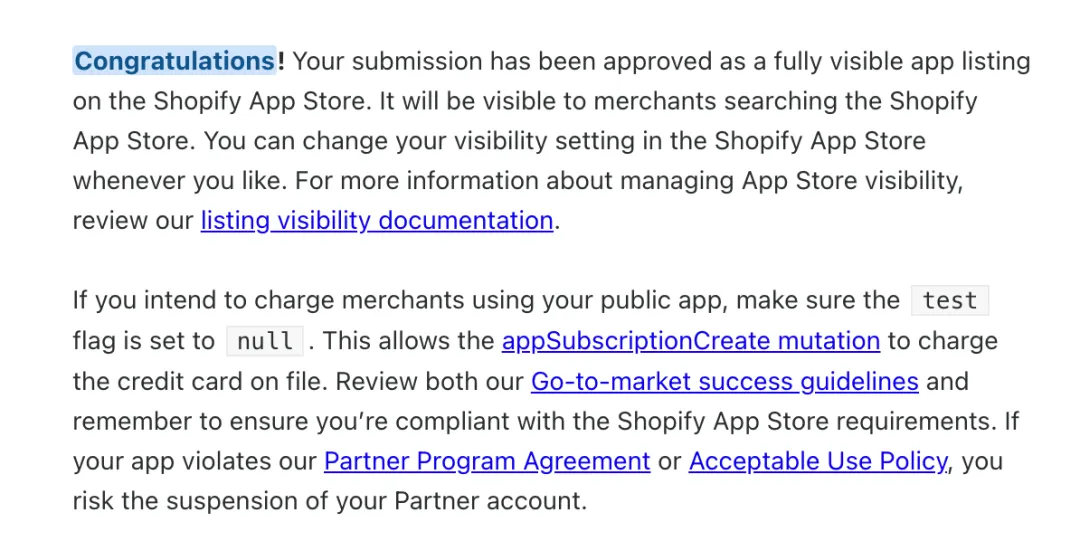
Task: Open the Go-to-market success guidelines link
Action: pos(724,381)
